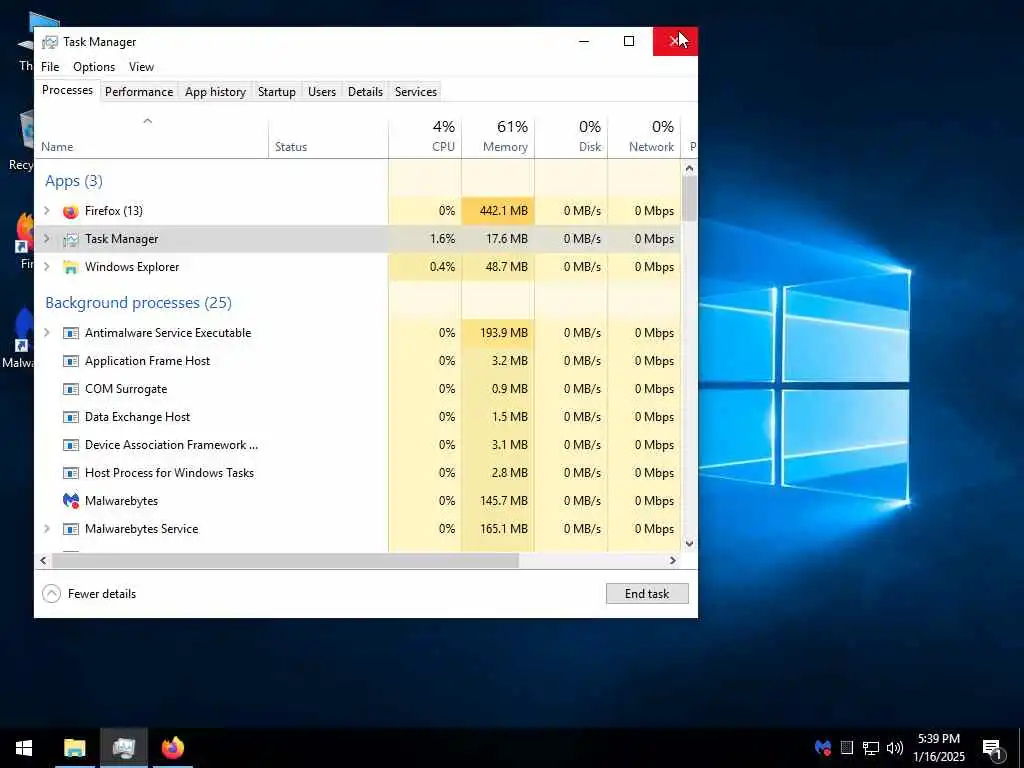Collapse to Fewer details view
Viewport: 1024px width, 768px height.
(x=89, y=594)
